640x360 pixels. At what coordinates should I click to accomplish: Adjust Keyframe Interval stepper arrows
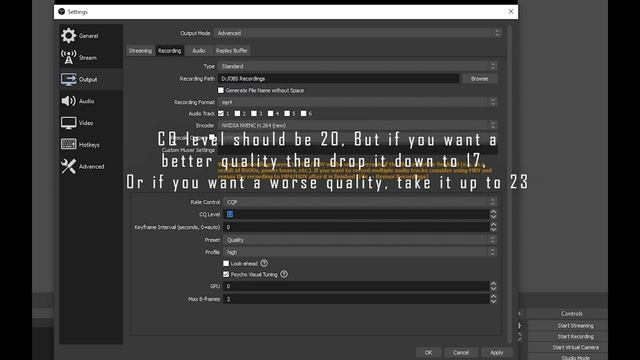coord(493,227)
